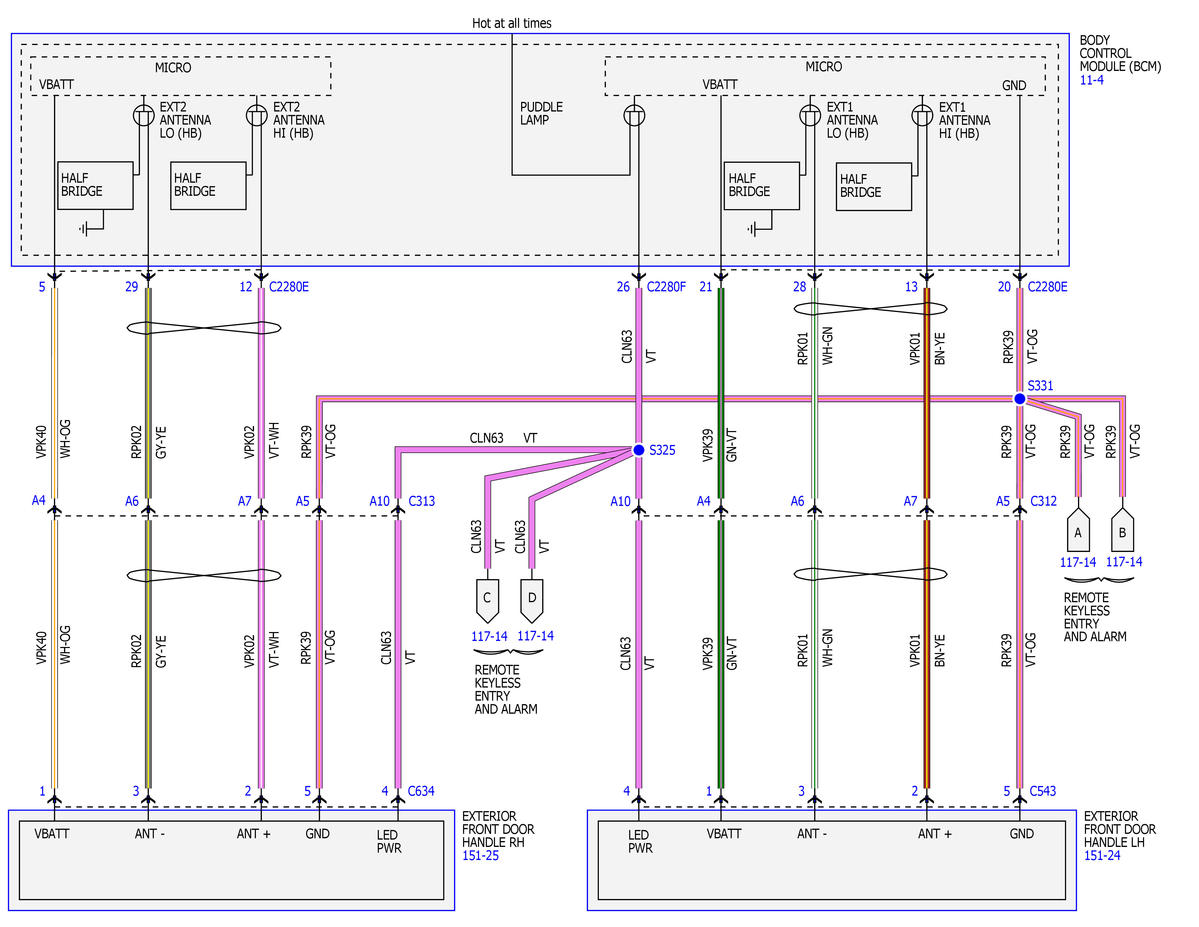
Task: Follow the 117-14 link under connector D
Action: pyautogui.click(x=535, y=636)
